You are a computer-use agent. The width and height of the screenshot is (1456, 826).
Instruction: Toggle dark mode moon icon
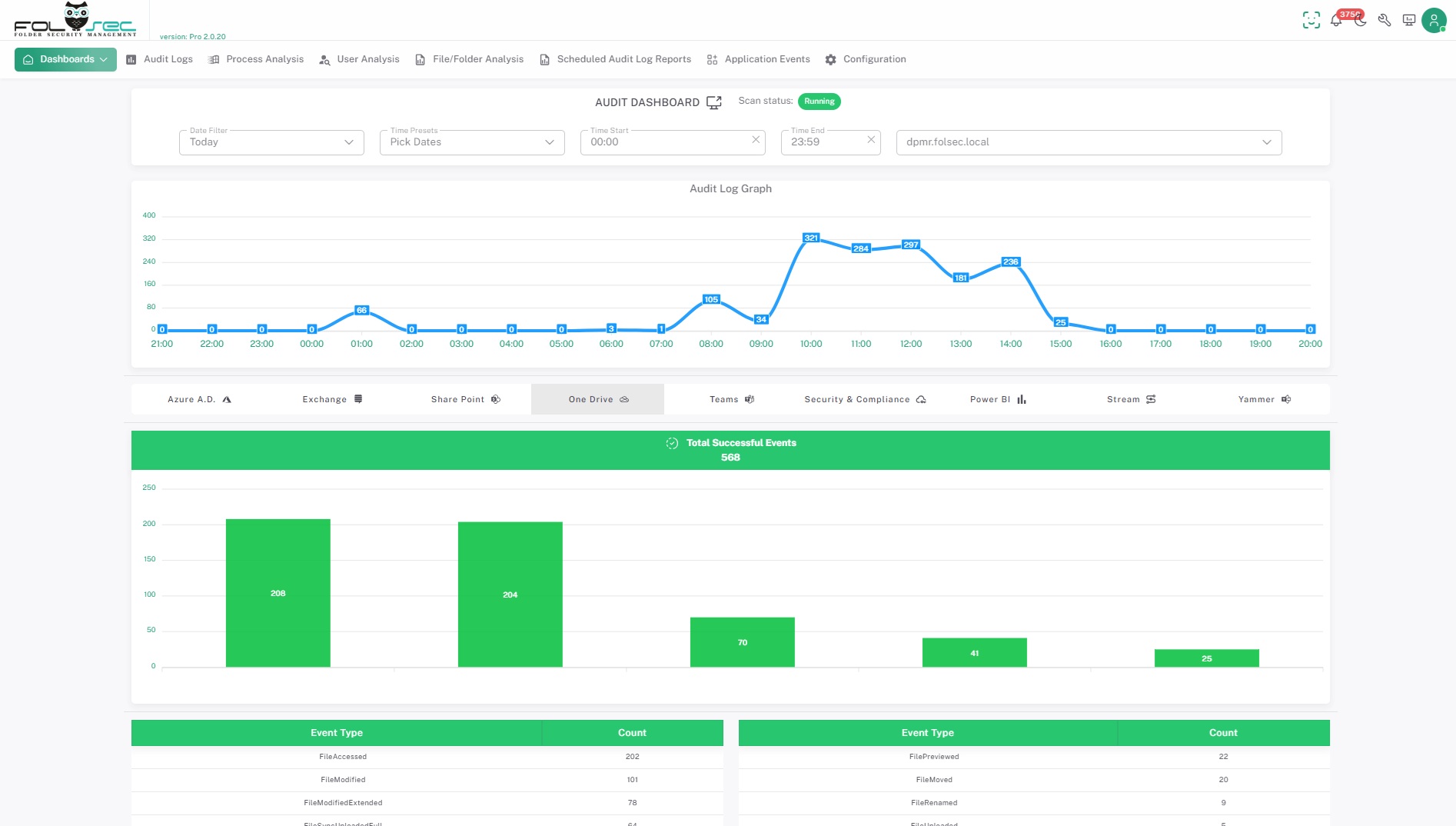click(1361, 22)
